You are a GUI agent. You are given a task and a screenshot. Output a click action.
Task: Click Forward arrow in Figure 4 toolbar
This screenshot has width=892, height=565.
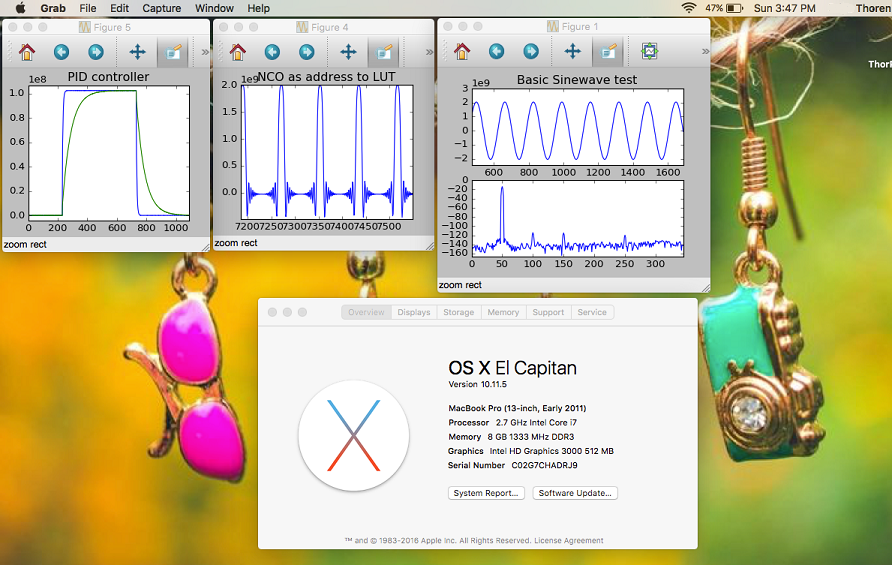tap(306, 52)
